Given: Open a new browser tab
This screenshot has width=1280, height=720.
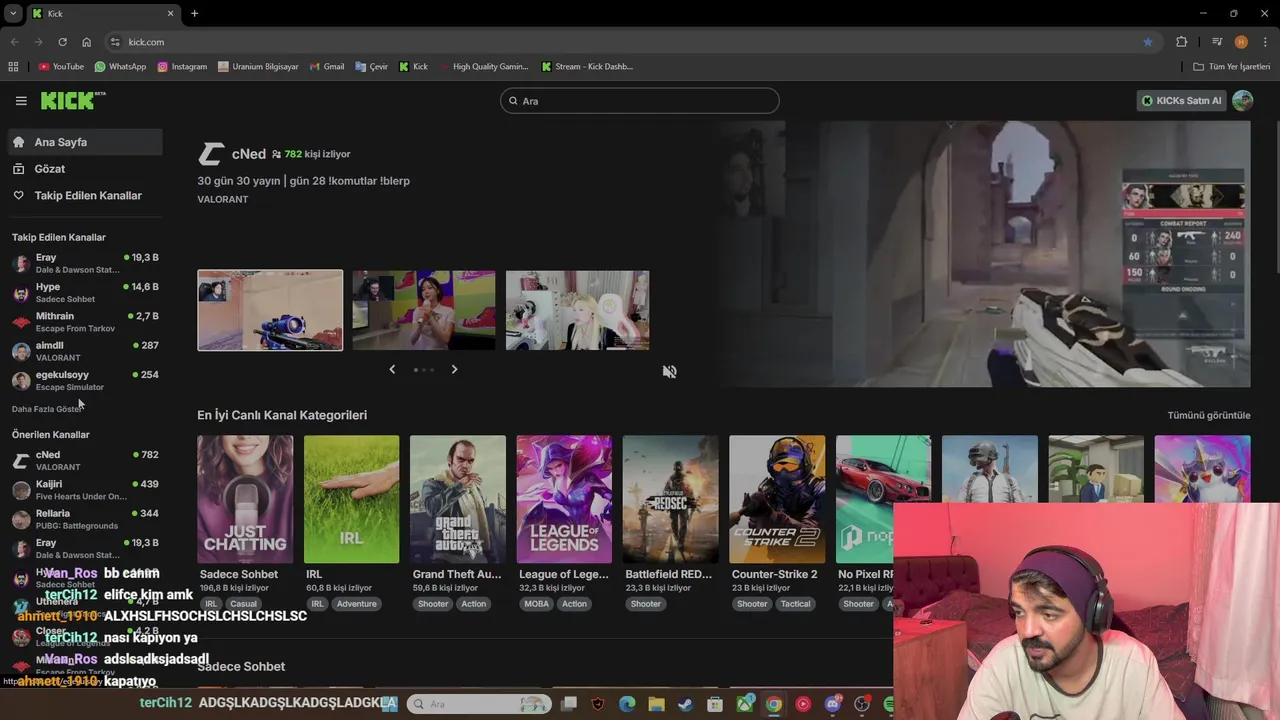Looking at the screenshot, I should click(x=194, y=13).
